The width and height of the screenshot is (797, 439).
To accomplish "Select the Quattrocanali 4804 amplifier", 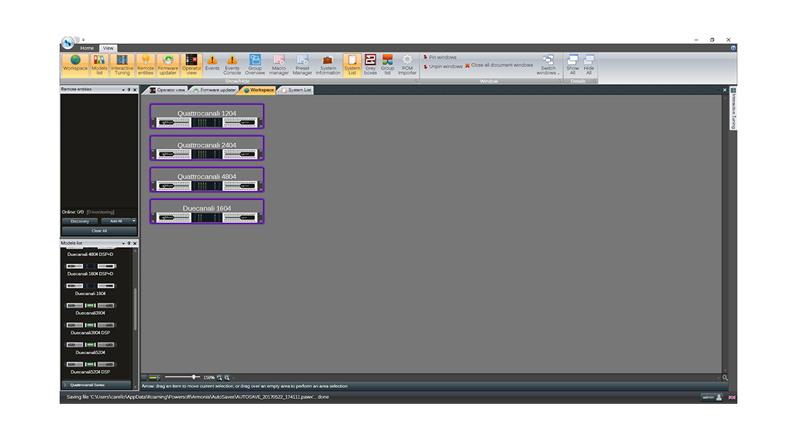I will pyautogui.click(x=207, y=179).
